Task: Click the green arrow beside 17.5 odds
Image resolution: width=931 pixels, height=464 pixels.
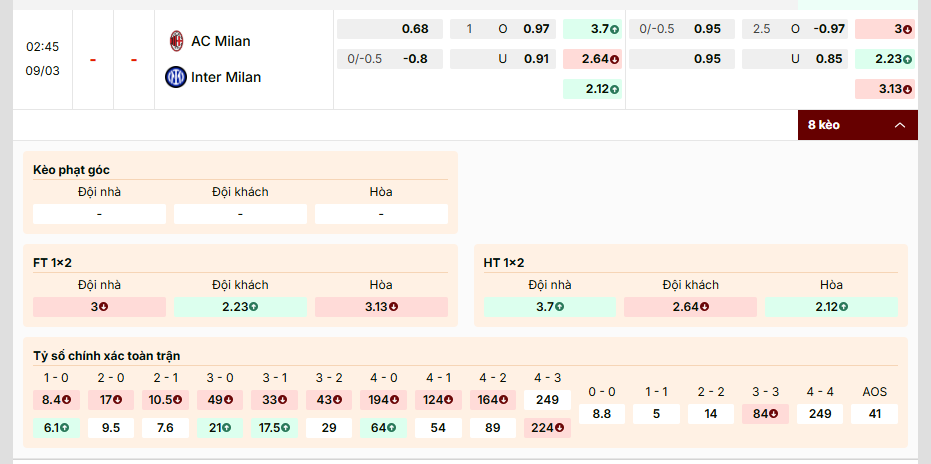Action: 285,428
